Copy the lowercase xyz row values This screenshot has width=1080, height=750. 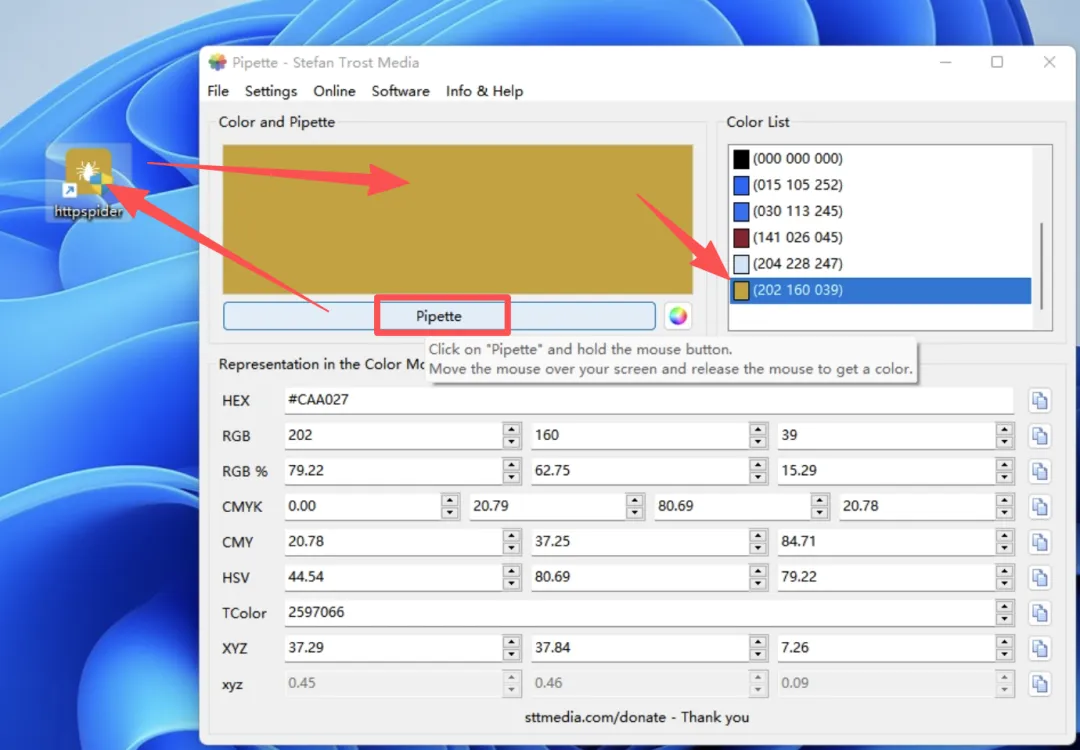1040,684
